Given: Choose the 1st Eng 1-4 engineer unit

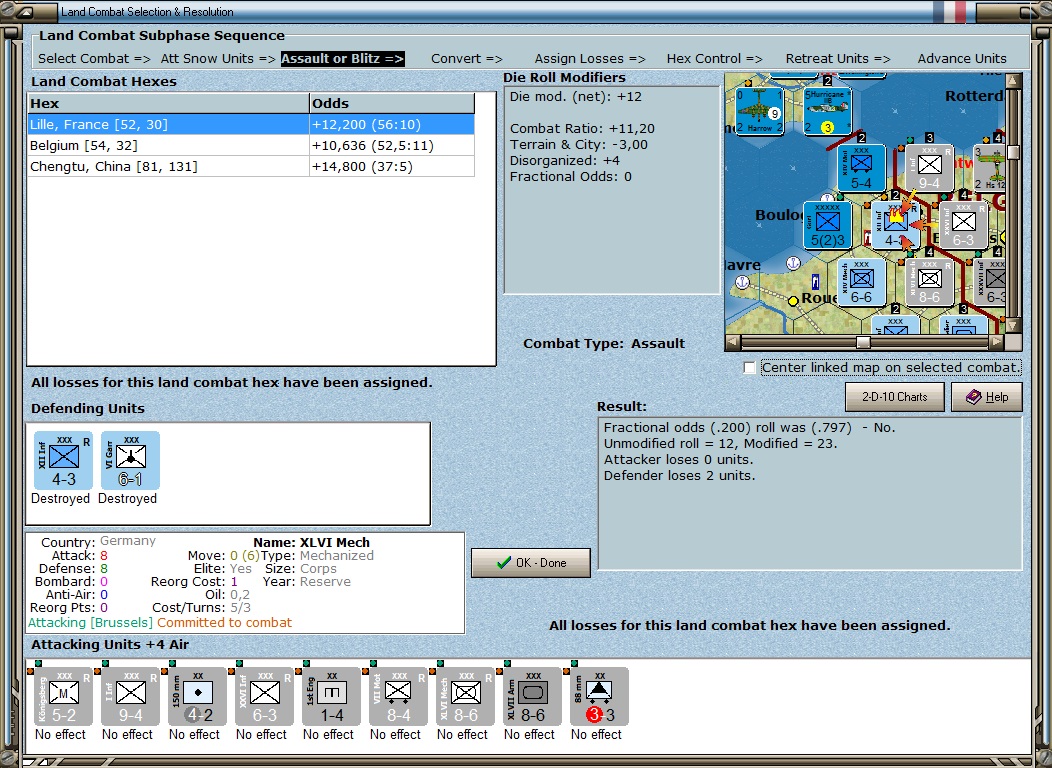Looking at the screenshot, I should tap(331, 696).
